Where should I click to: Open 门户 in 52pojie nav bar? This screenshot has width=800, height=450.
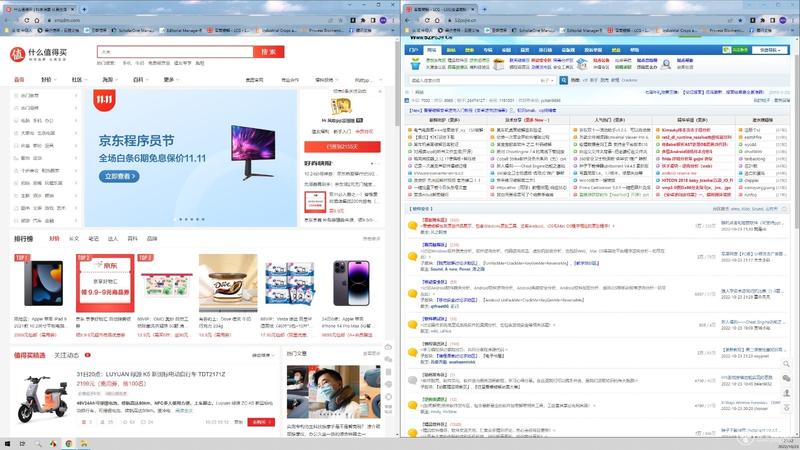tap(414, 50)
